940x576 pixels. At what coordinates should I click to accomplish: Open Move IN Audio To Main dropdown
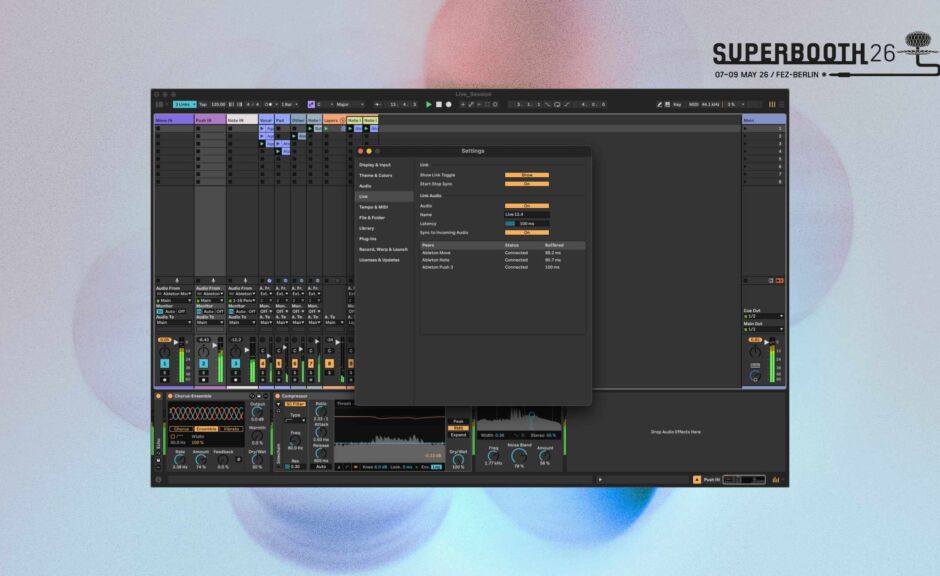(x=174, y=322)
